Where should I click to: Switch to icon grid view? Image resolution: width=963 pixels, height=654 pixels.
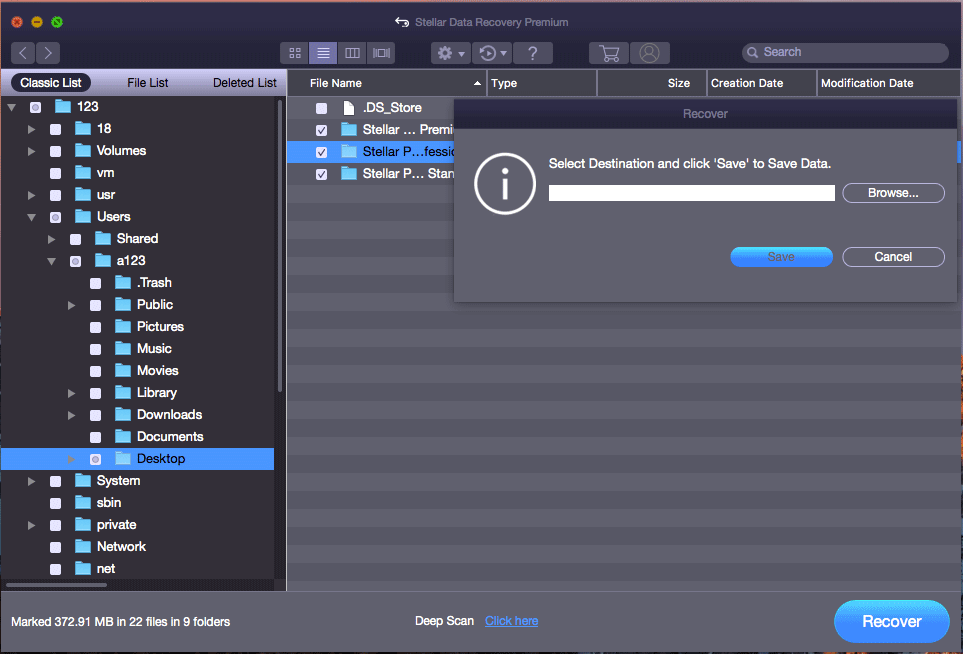[295, 53]
